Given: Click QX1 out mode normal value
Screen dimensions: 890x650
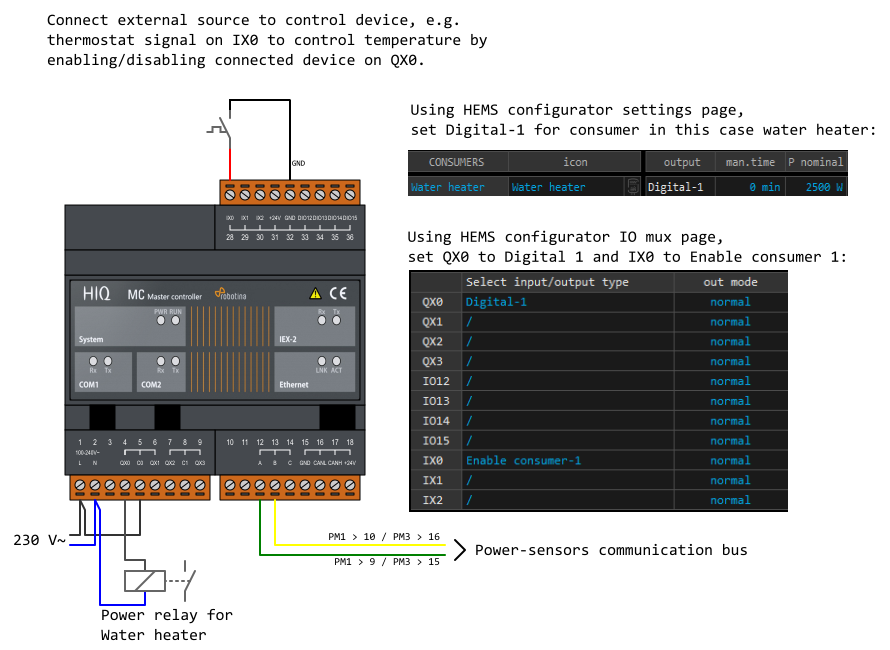Looking at the screenshot, I should [730, 322].
